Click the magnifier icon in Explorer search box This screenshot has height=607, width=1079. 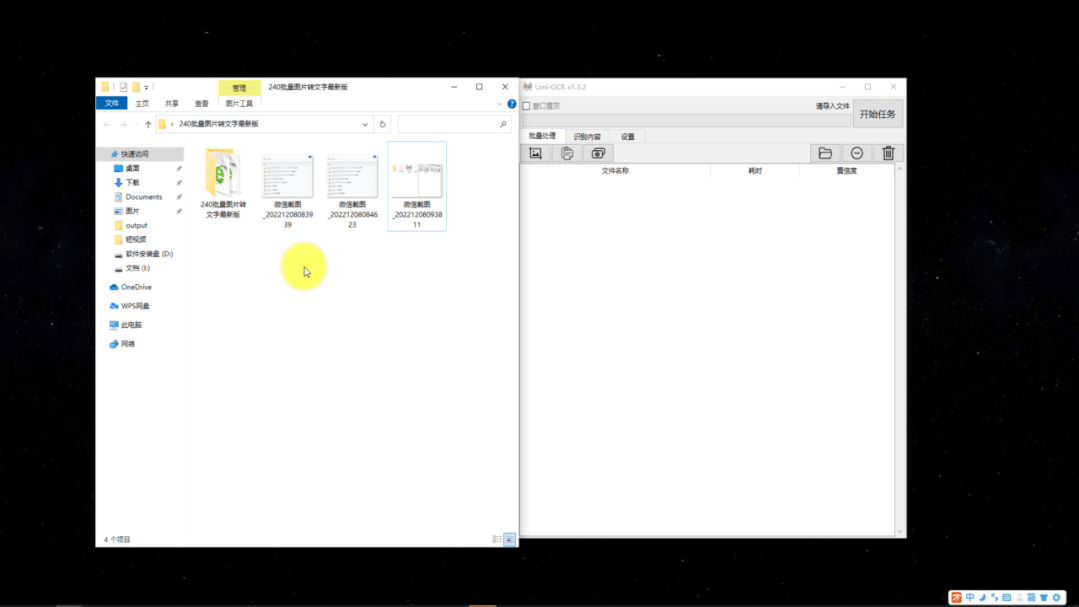(503, 125)
